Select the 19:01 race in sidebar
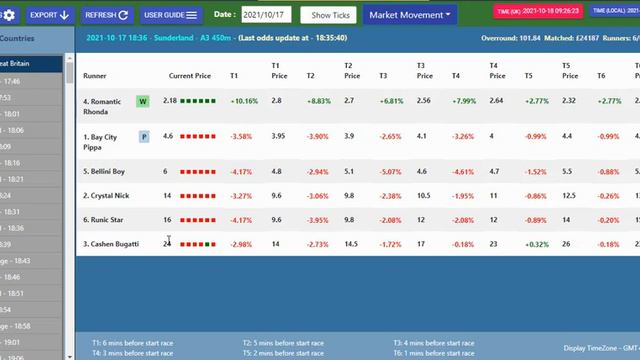The height and width of the screenshot is (360, 640). 31,342
